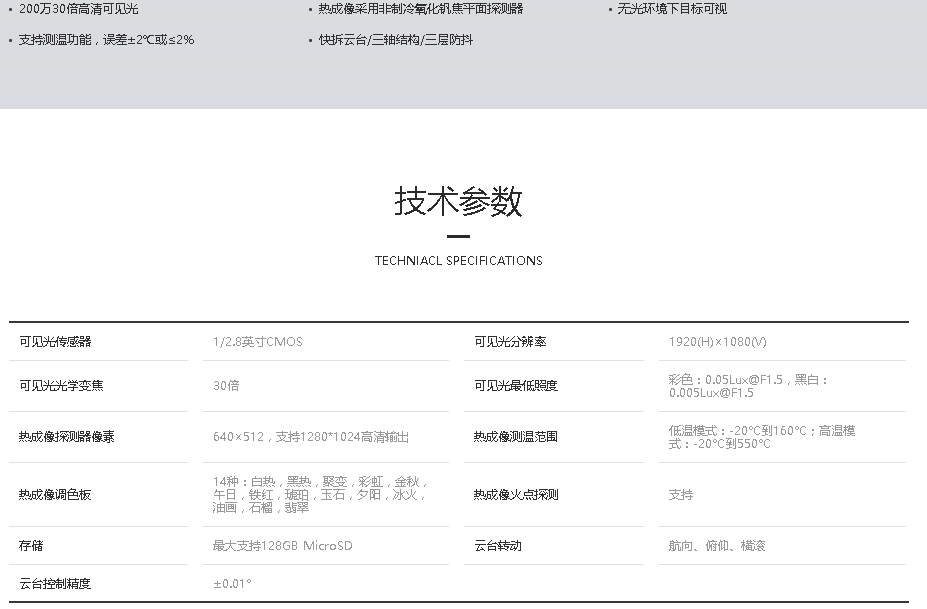Select the 最大支持128GB MicroSD storage value
The height and width of the screenshot is (609, 927).
click(282, 546)
